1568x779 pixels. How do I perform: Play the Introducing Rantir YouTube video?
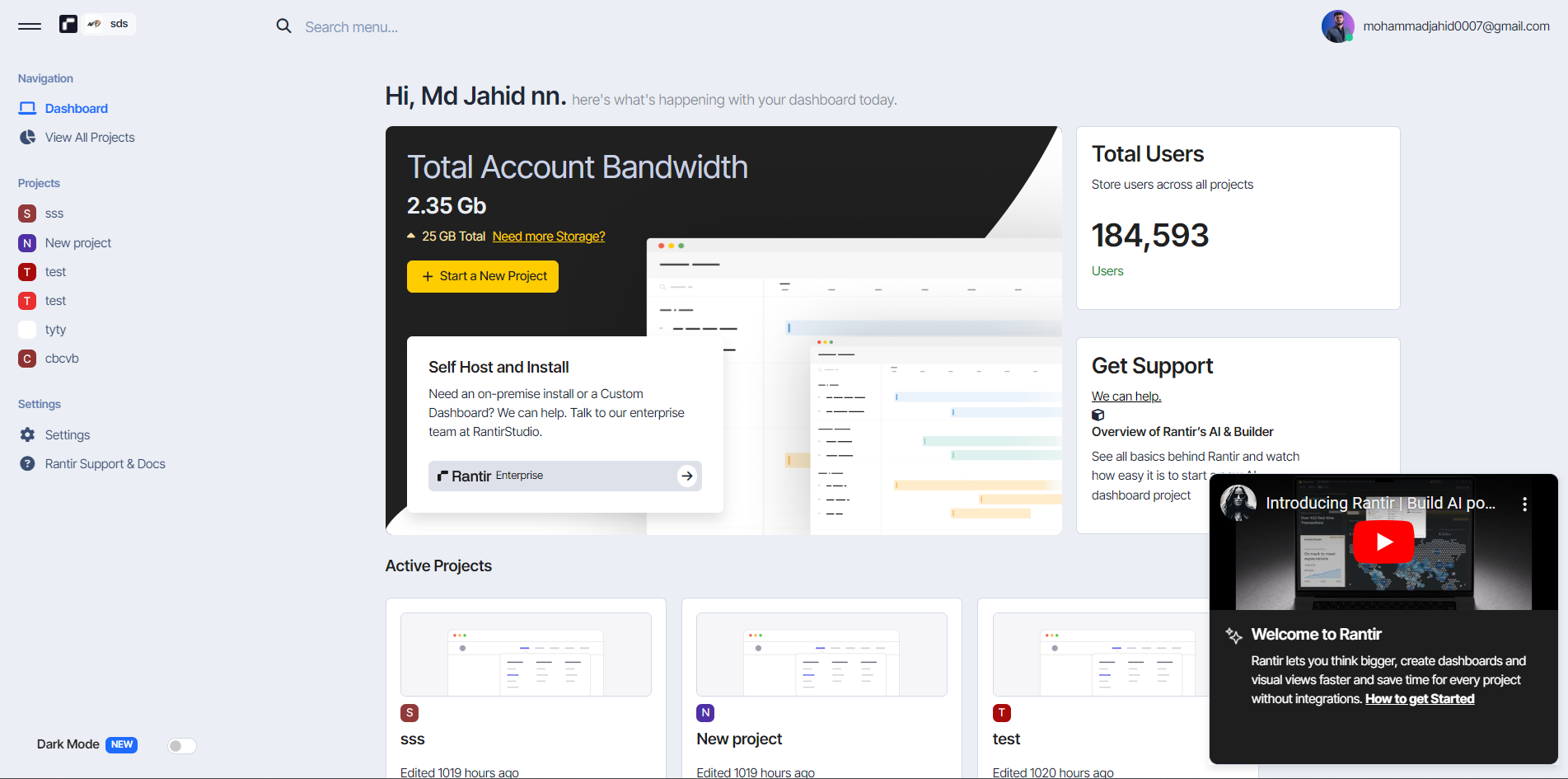pyautogui.click(x=1383, y=542)
